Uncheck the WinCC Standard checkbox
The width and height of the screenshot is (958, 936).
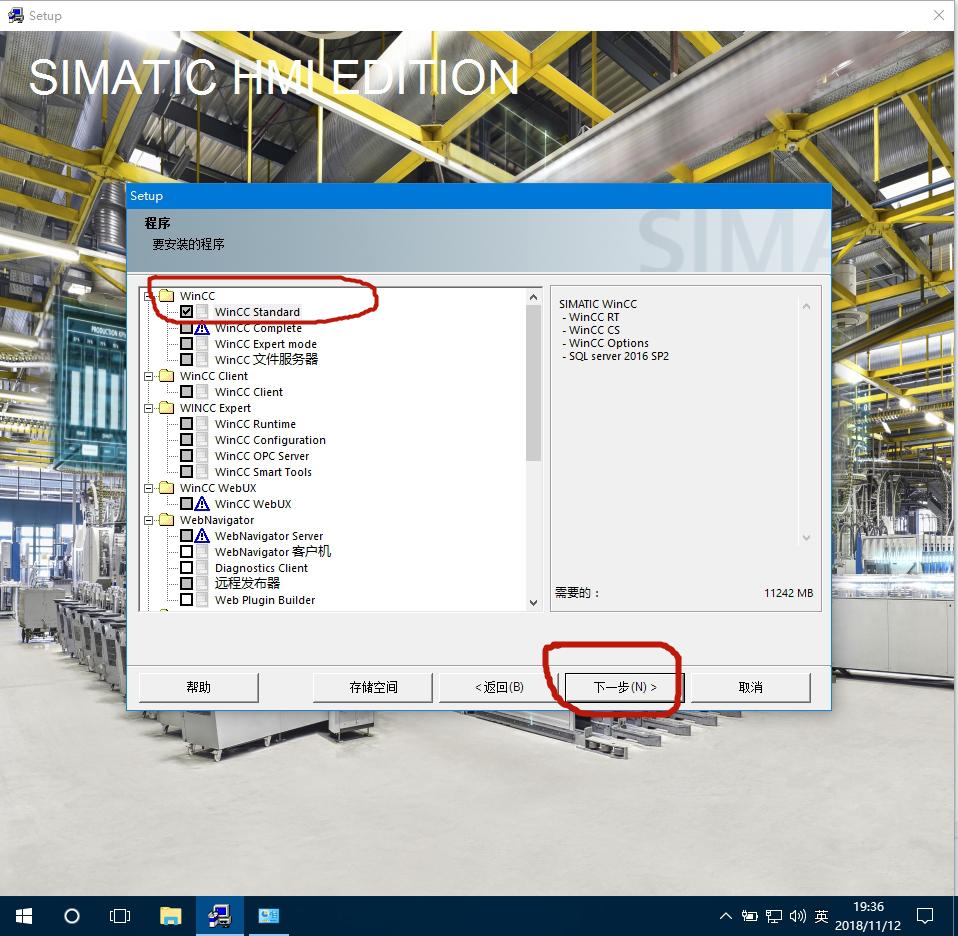[x=187, y=312]
